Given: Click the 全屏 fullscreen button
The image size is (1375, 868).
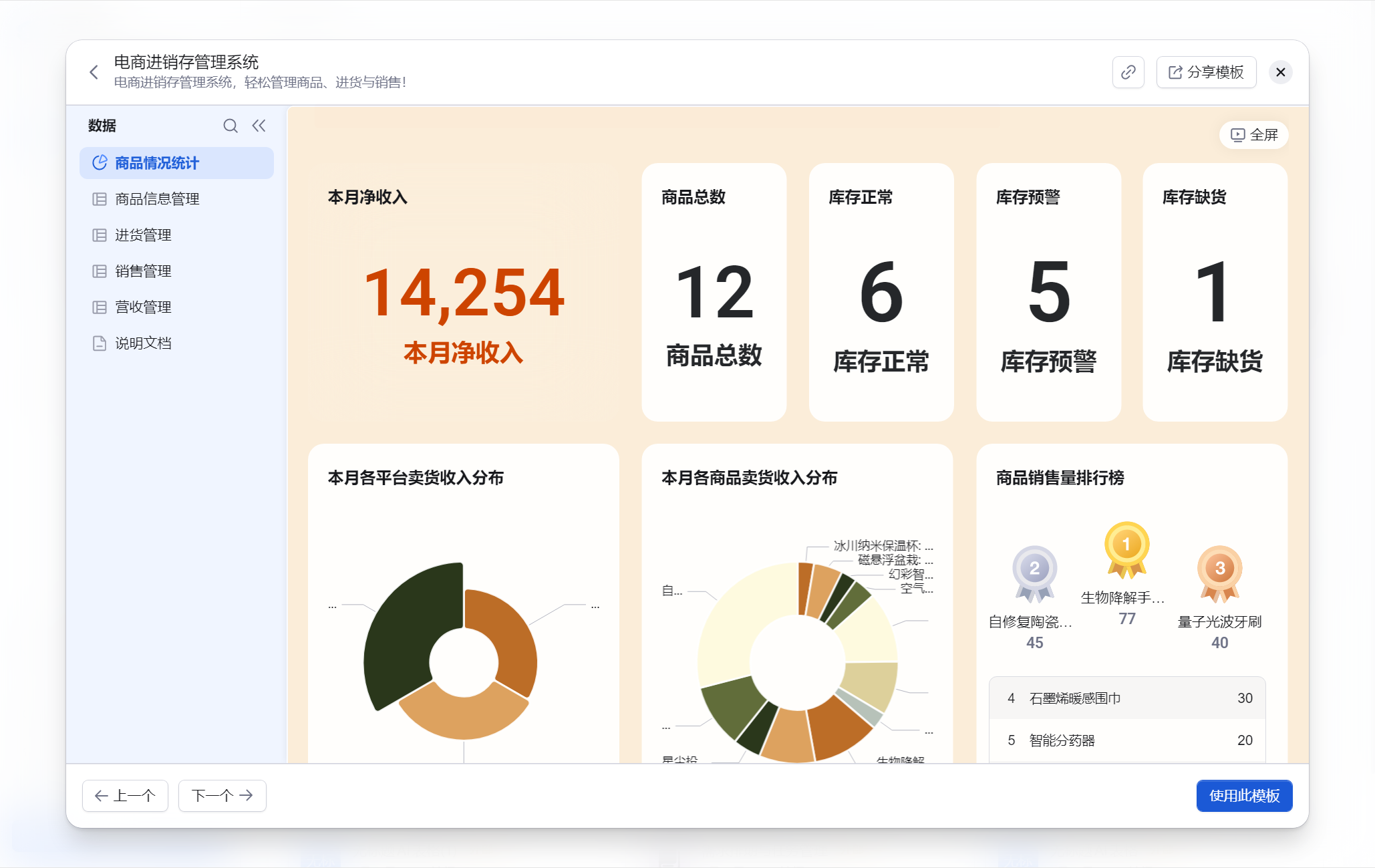Looking at the screenshot, I should click(1254, 135).
